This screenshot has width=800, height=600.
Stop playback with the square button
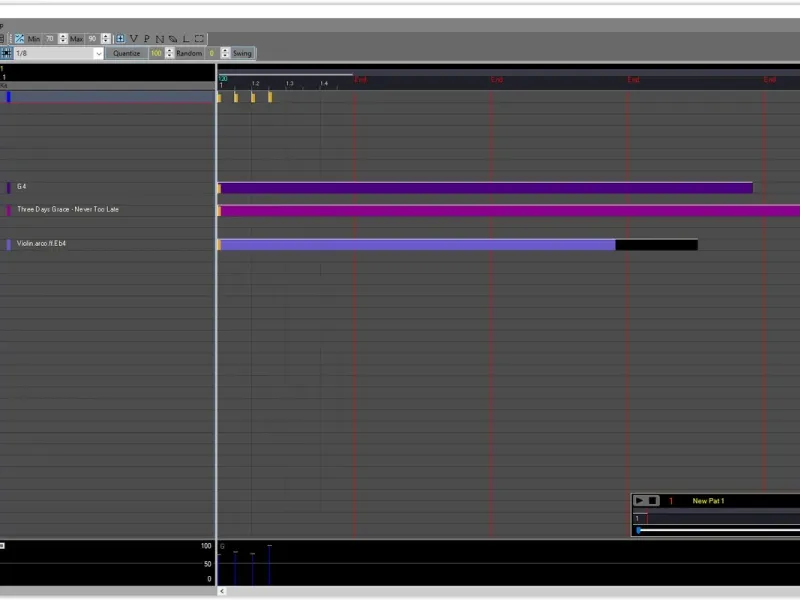(x=653, y=501)
